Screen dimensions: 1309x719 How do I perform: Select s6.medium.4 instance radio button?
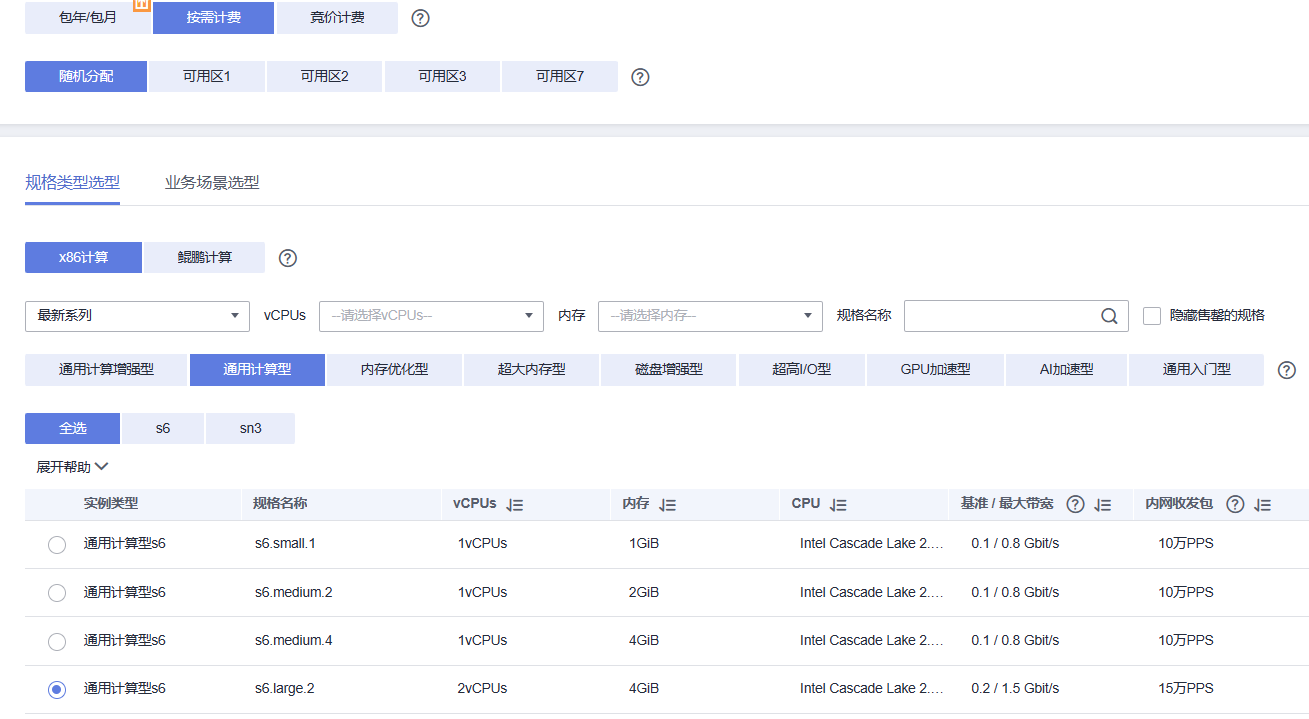point(57,641)
